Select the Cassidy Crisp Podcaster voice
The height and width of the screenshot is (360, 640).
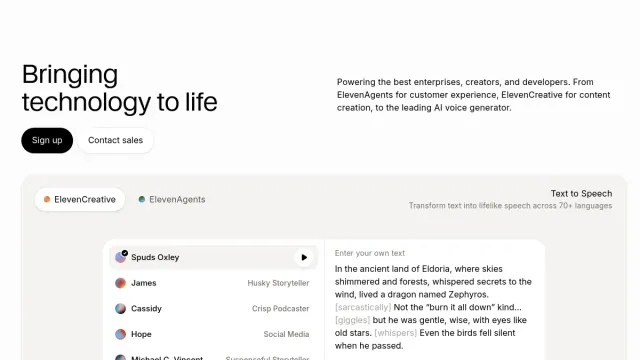pyautogui.click(x=213, y=309)
